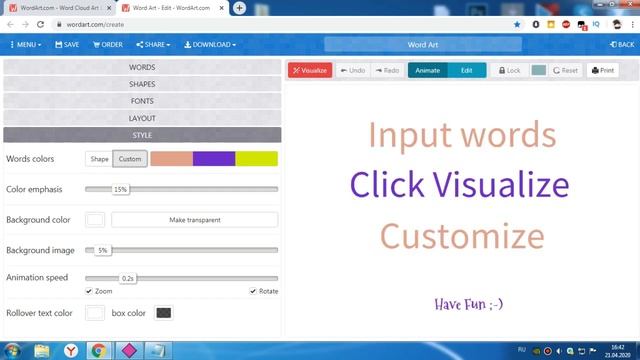Click the Chrome taskbar icon
640x360 pixels.
coord(98,351)
